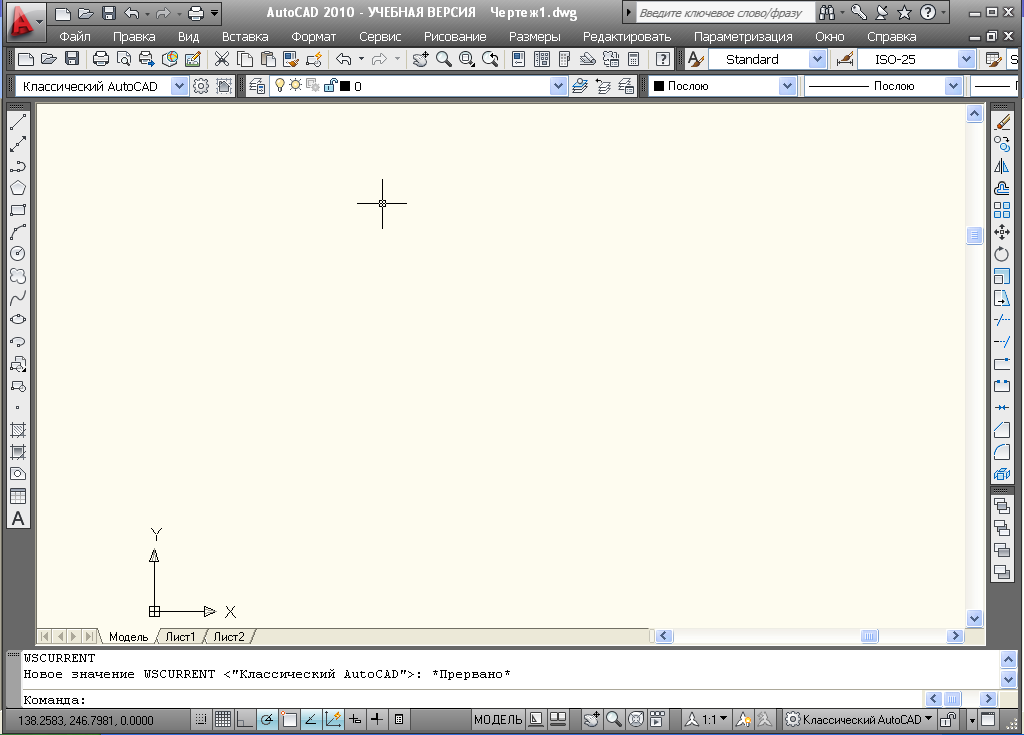
Task: Open the linetype dropdown 'Послою'
Action: [953, 86]
